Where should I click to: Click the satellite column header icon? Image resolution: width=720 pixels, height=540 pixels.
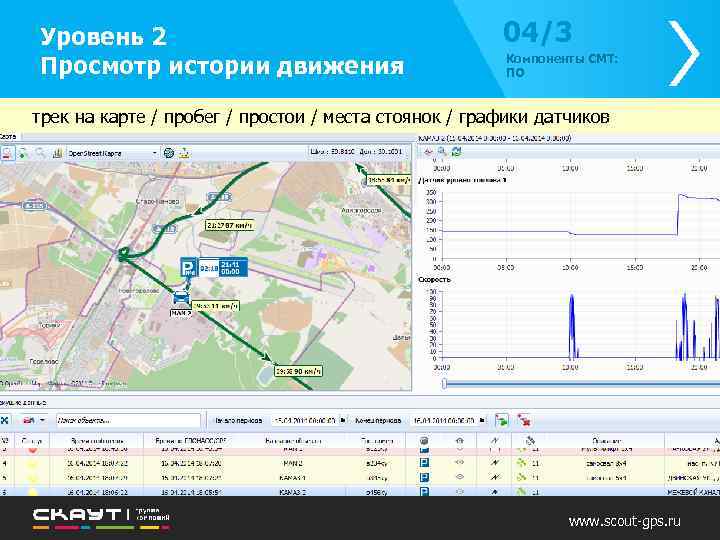click(530, 441)
